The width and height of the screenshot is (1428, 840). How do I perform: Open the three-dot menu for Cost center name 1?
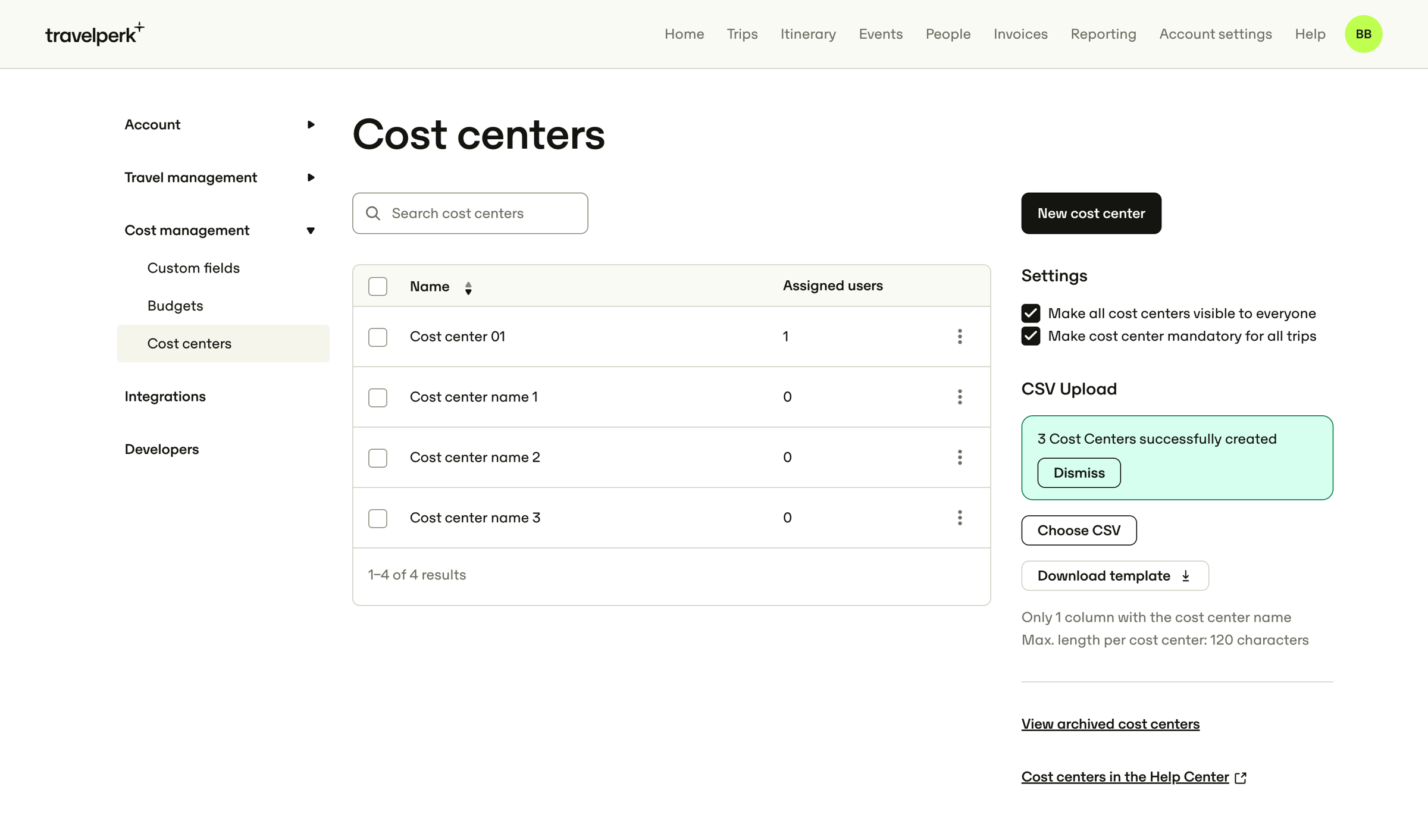coord(960,397)
